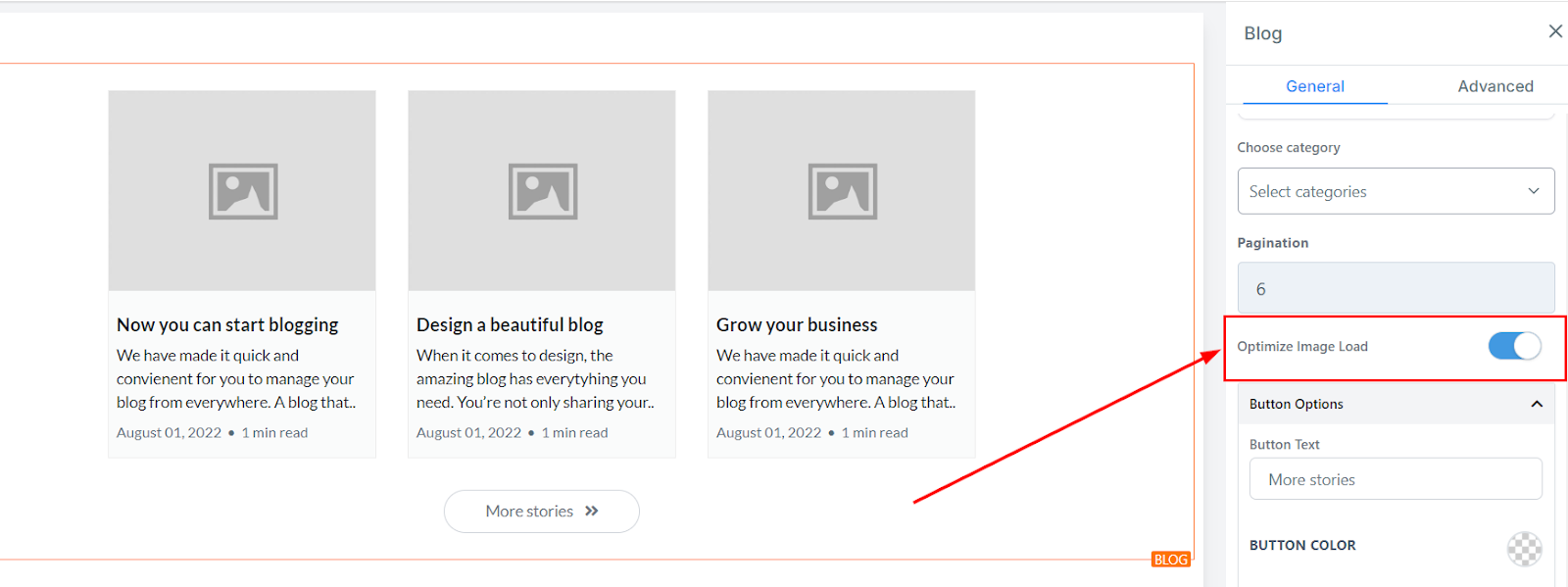Close the Blog settings panel
Viewport: 1568px width, 587px height.
1555,31
